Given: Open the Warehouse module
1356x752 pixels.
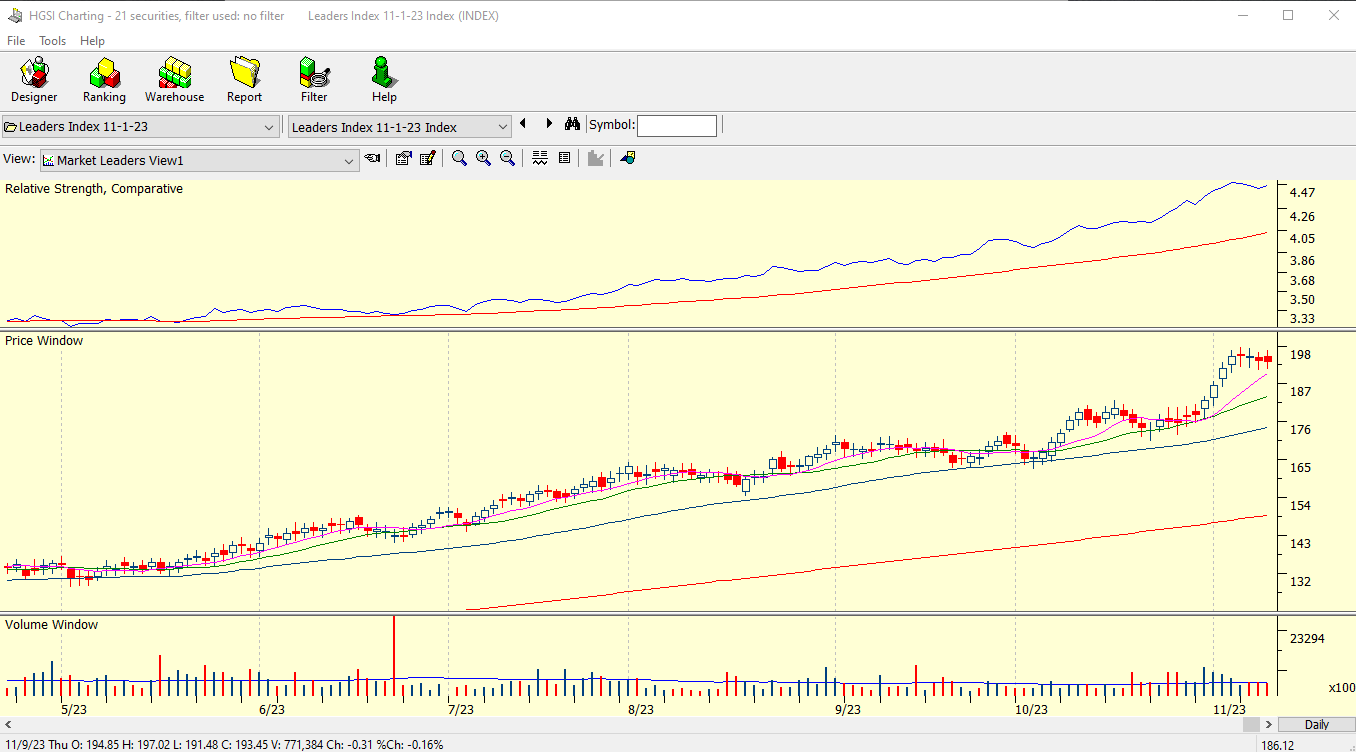Looking at the screenshot, I should point(174,80).
